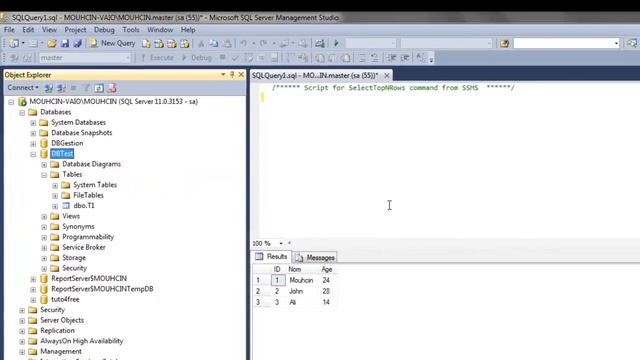Pin the Object Explorer panel
The height and width of the screenshot is (360, 640).
tap(232, 75)
